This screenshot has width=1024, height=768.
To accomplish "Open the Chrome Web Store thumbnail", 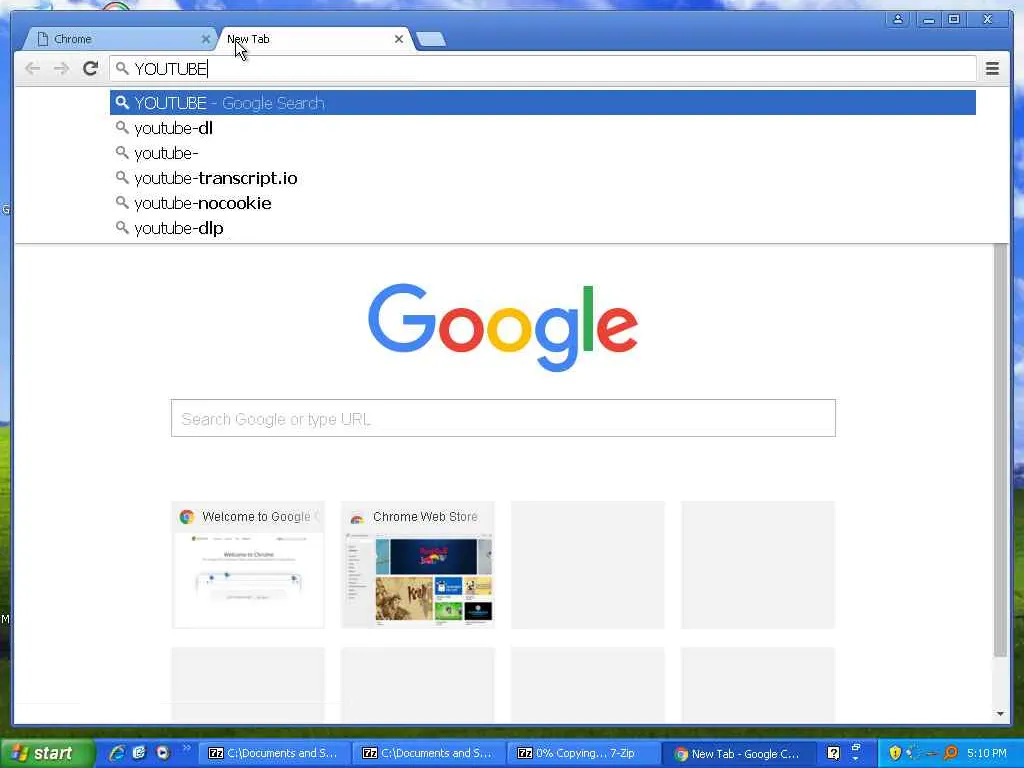I will tap(418, 565).
